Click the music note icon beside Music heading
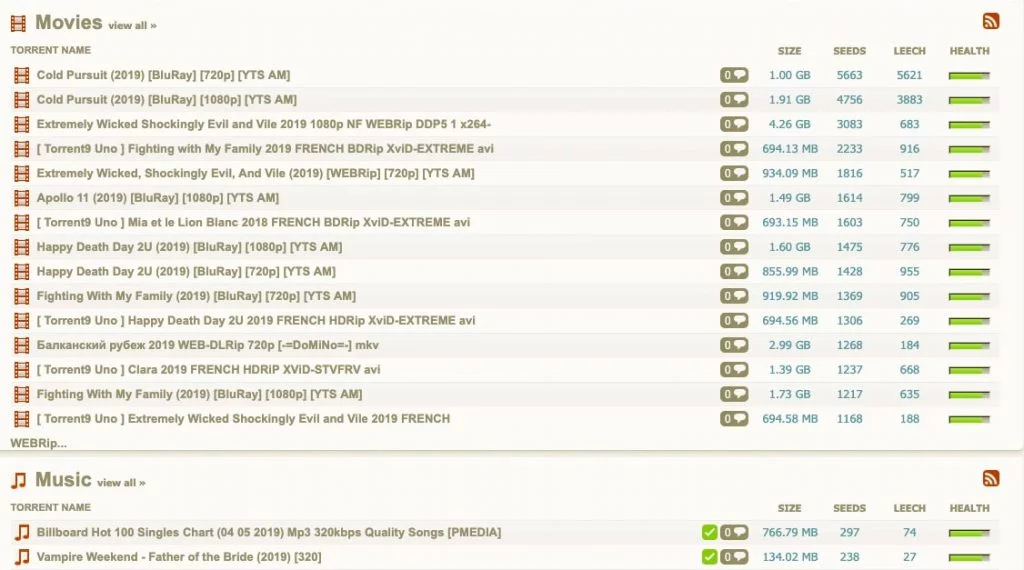The image size is (1024, 570). pyautogui.click(x=18, y=481)
